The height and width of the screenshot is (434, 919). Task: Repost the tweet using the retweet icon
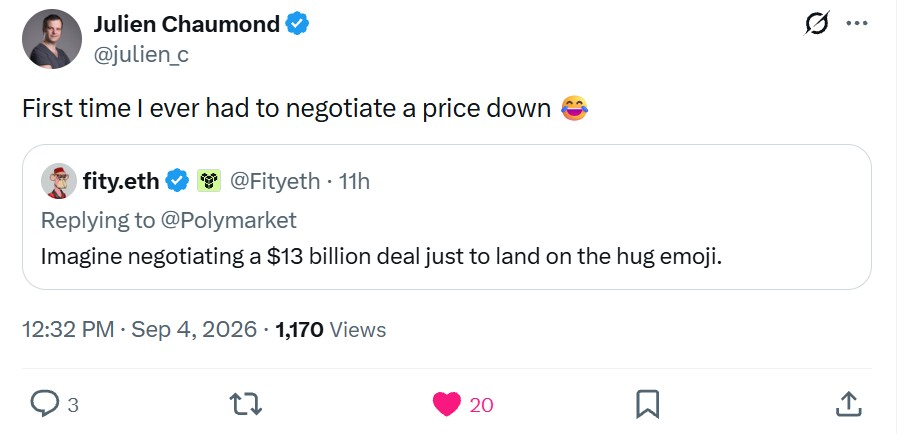point(246,404)
